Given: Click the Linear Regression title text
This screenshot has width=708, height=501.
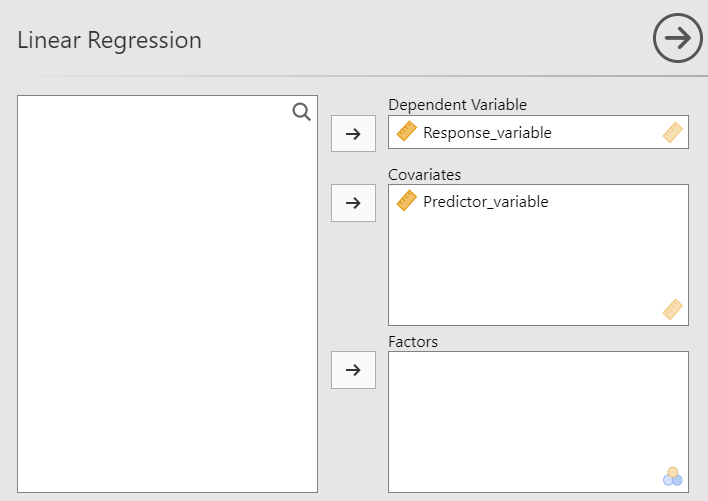Looking at the screenshot, I should pyautogui.click(x=110, y=40).
